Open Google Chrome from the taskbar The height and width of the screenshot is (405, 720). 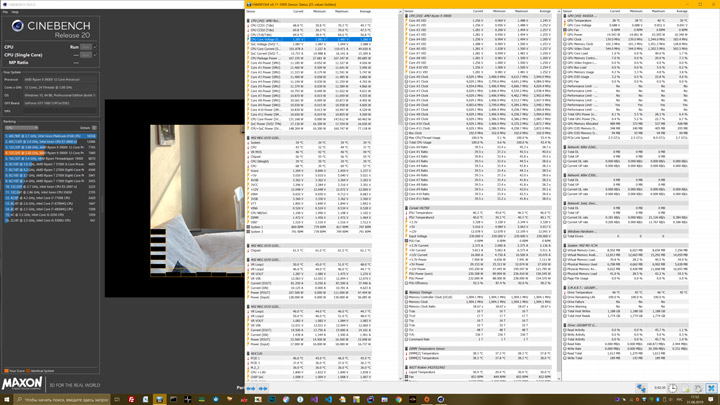(x=399, y=399)
